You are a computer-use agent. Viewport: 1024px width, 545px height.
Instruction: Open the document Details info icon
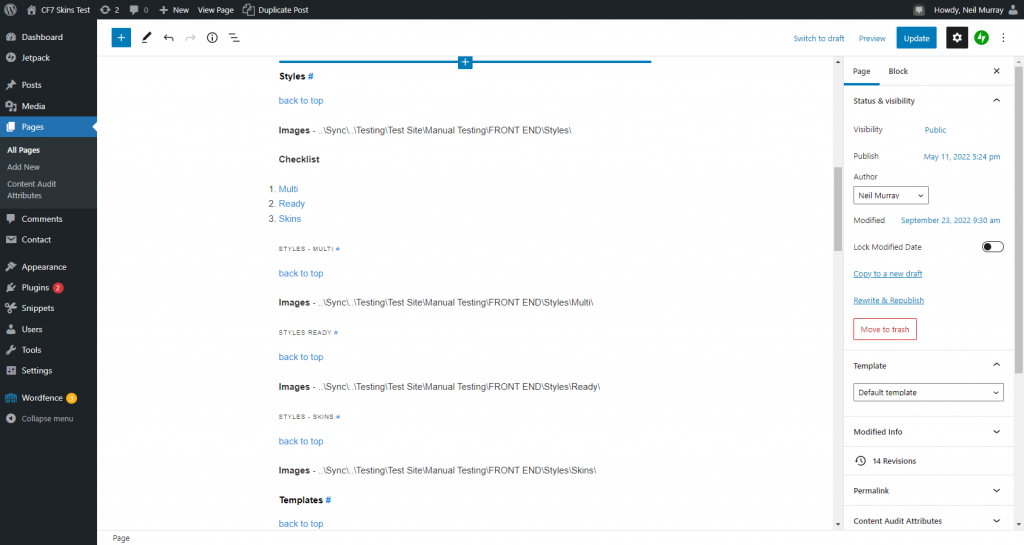pos(212,38)
